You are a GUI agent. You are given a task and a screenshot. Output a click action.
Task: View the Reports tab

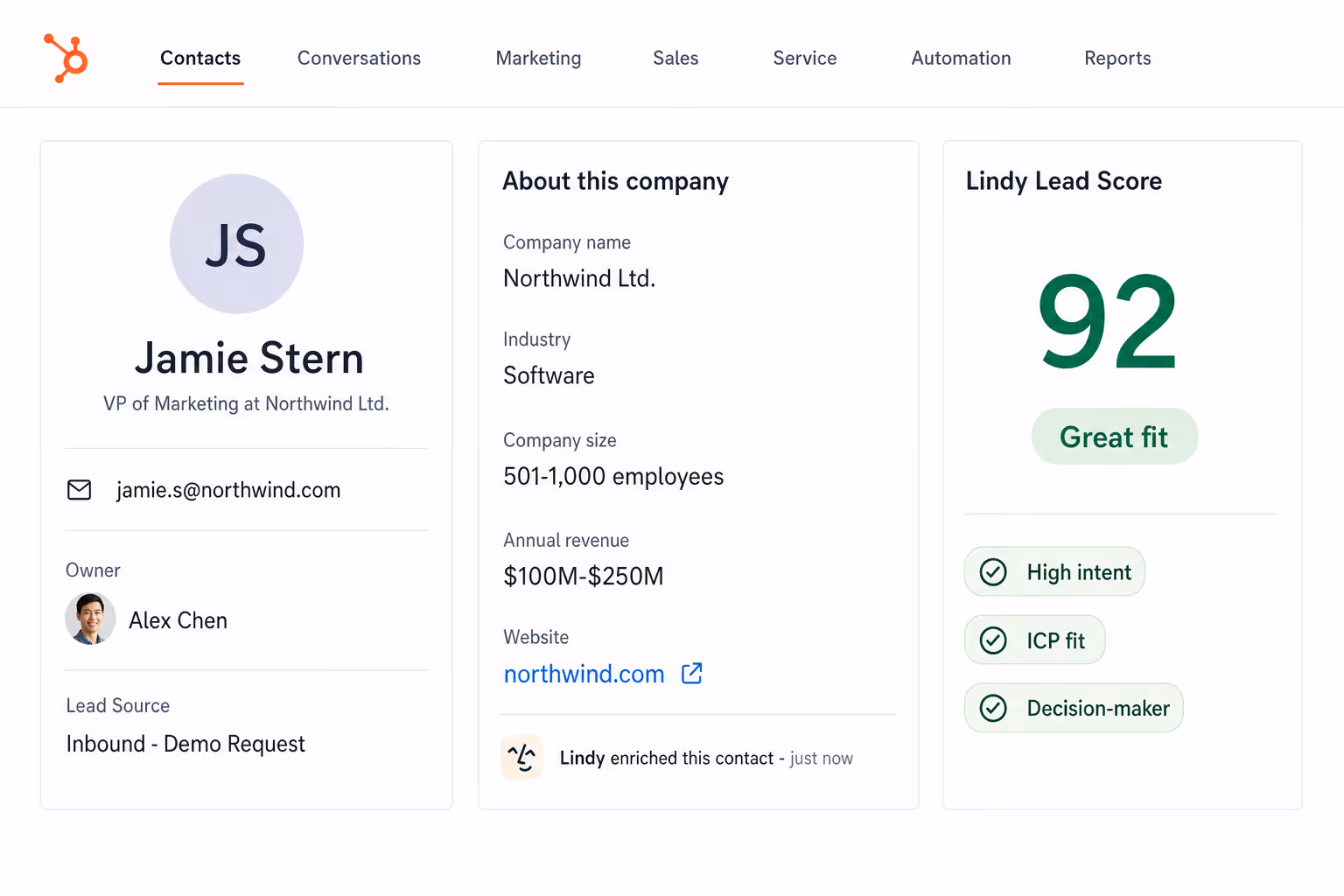(1117, 58)
